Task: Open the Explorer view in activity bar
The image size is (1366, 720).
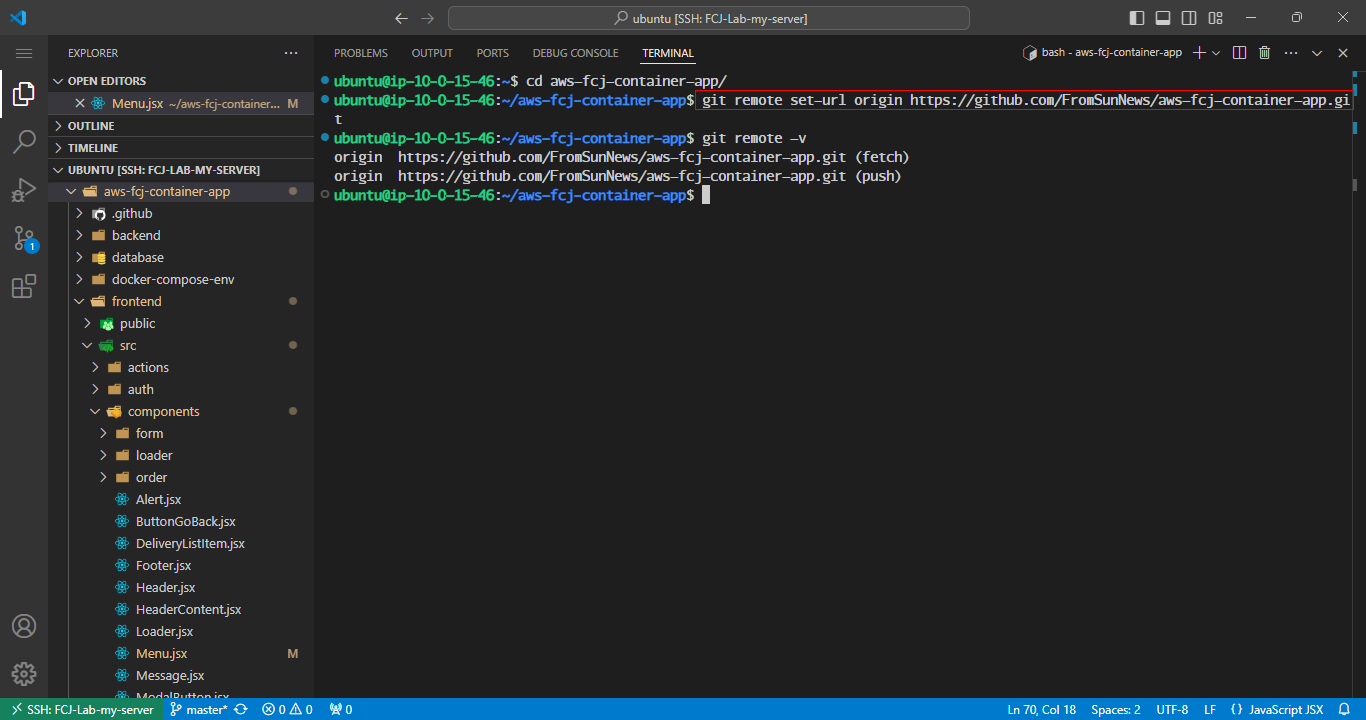Action: [x=24, y=95]
